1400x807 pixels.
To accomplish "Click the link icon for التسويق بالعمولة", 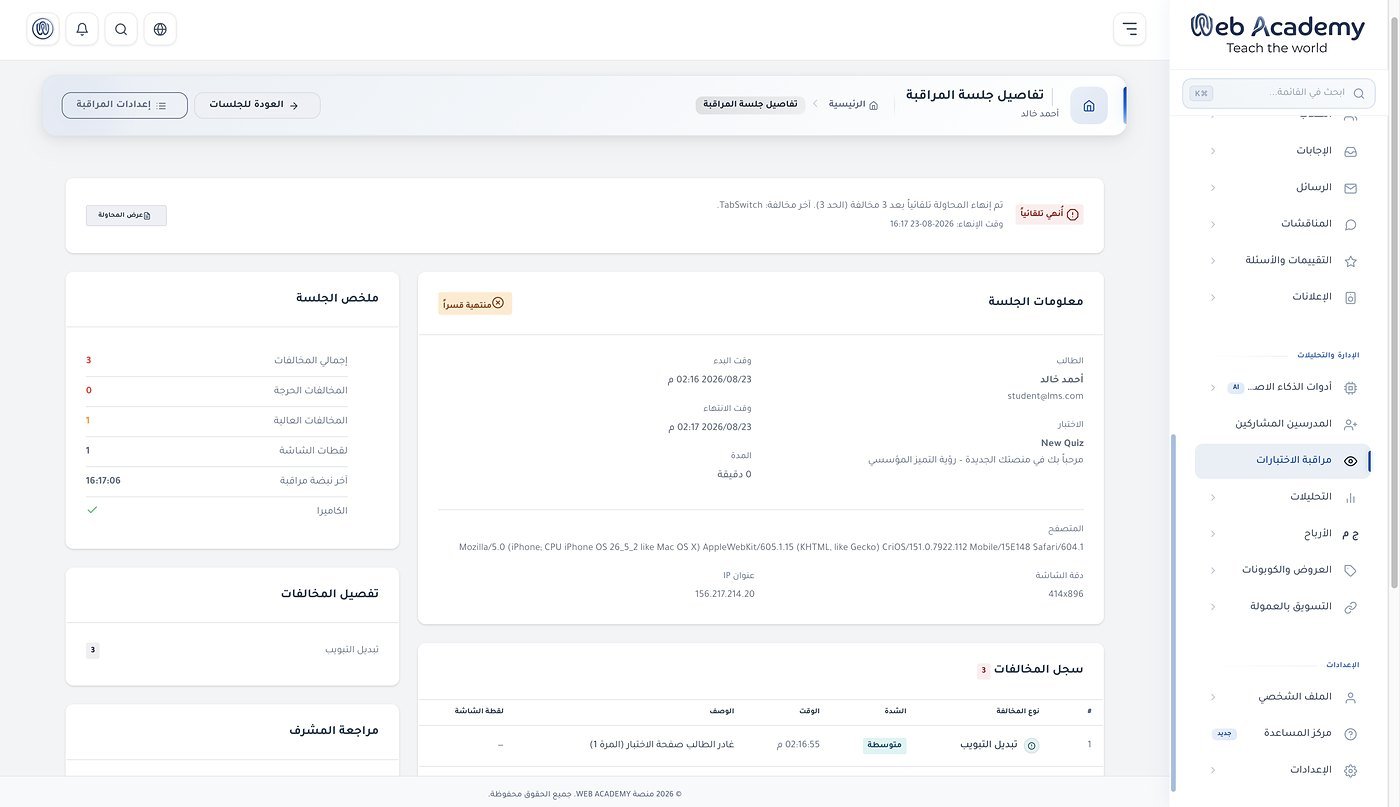I will (x=1350, y=607).
